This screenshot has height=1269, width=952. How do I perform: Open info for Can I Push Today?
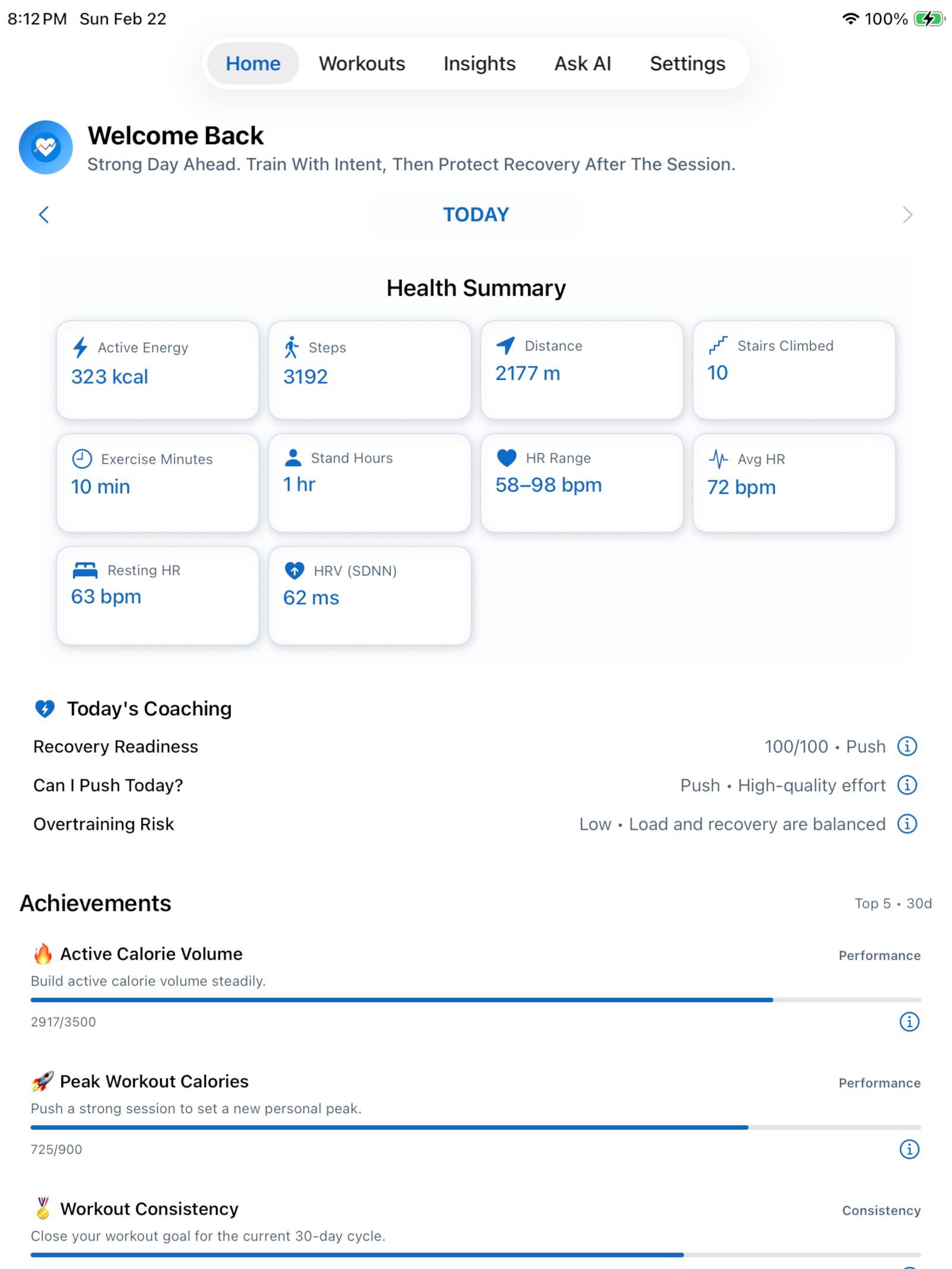906,785
